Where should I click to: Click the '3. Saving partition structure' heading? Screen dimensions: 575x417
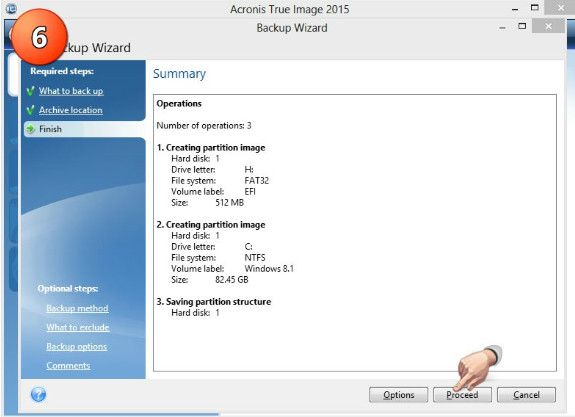click(x=214, y=301)
